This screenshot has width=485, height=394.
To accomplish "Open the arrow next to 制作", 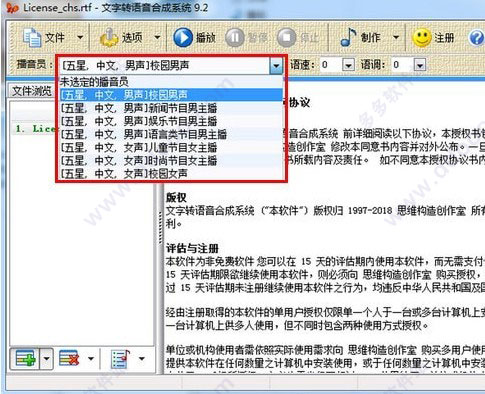I will [x=396, y=37].
